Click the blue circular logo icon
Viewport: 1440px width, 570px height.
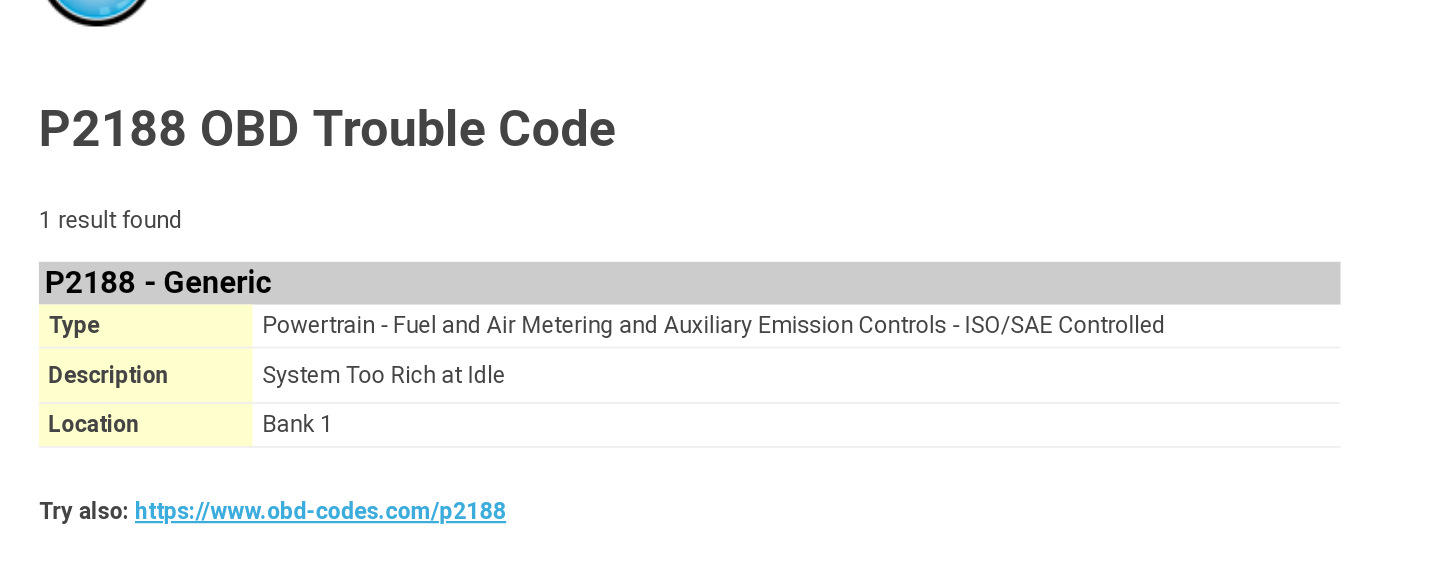97,9
